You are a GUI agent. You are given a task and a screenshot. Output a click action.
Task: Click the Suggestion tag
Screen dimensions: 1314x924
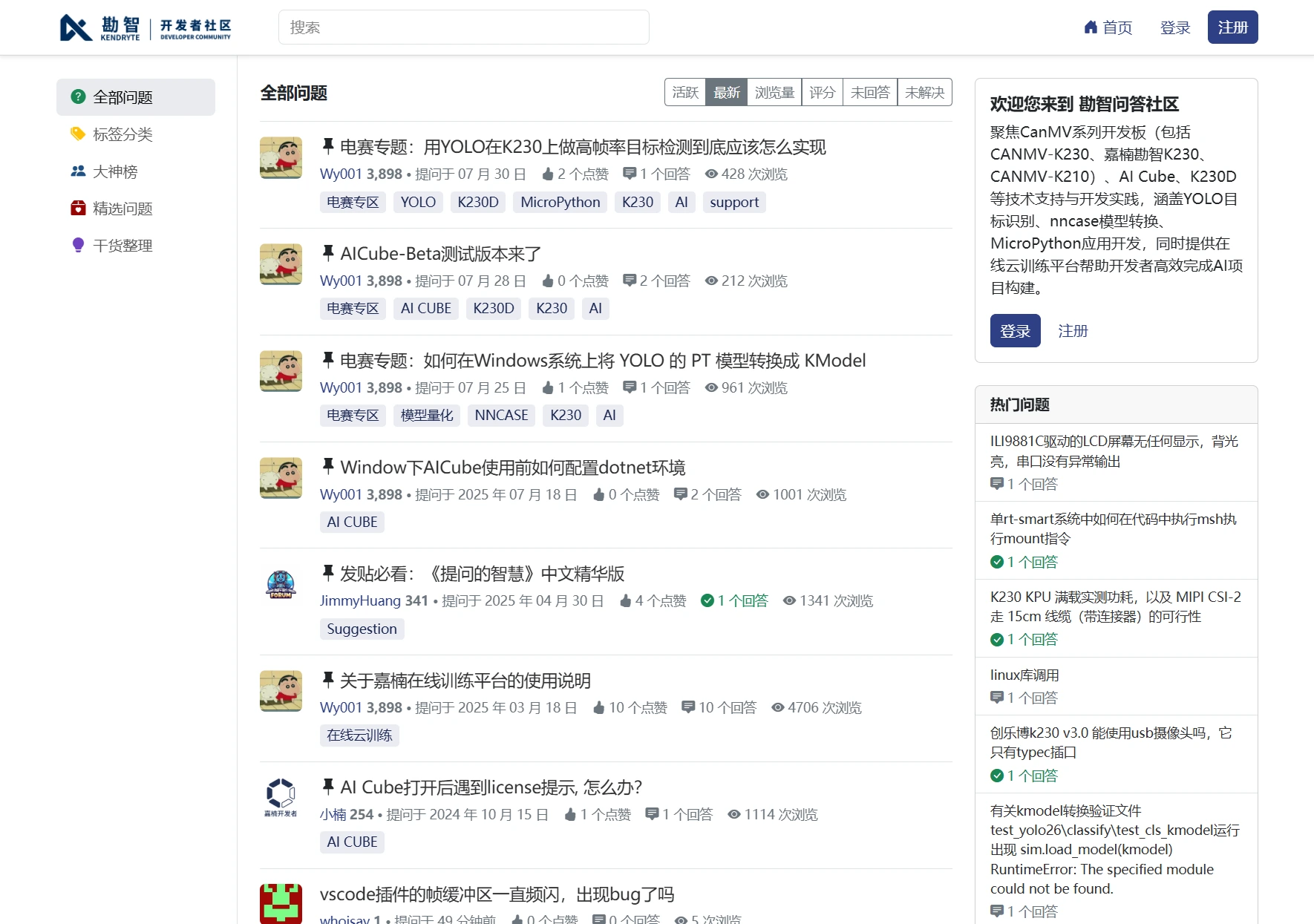(x=362, y=629)
